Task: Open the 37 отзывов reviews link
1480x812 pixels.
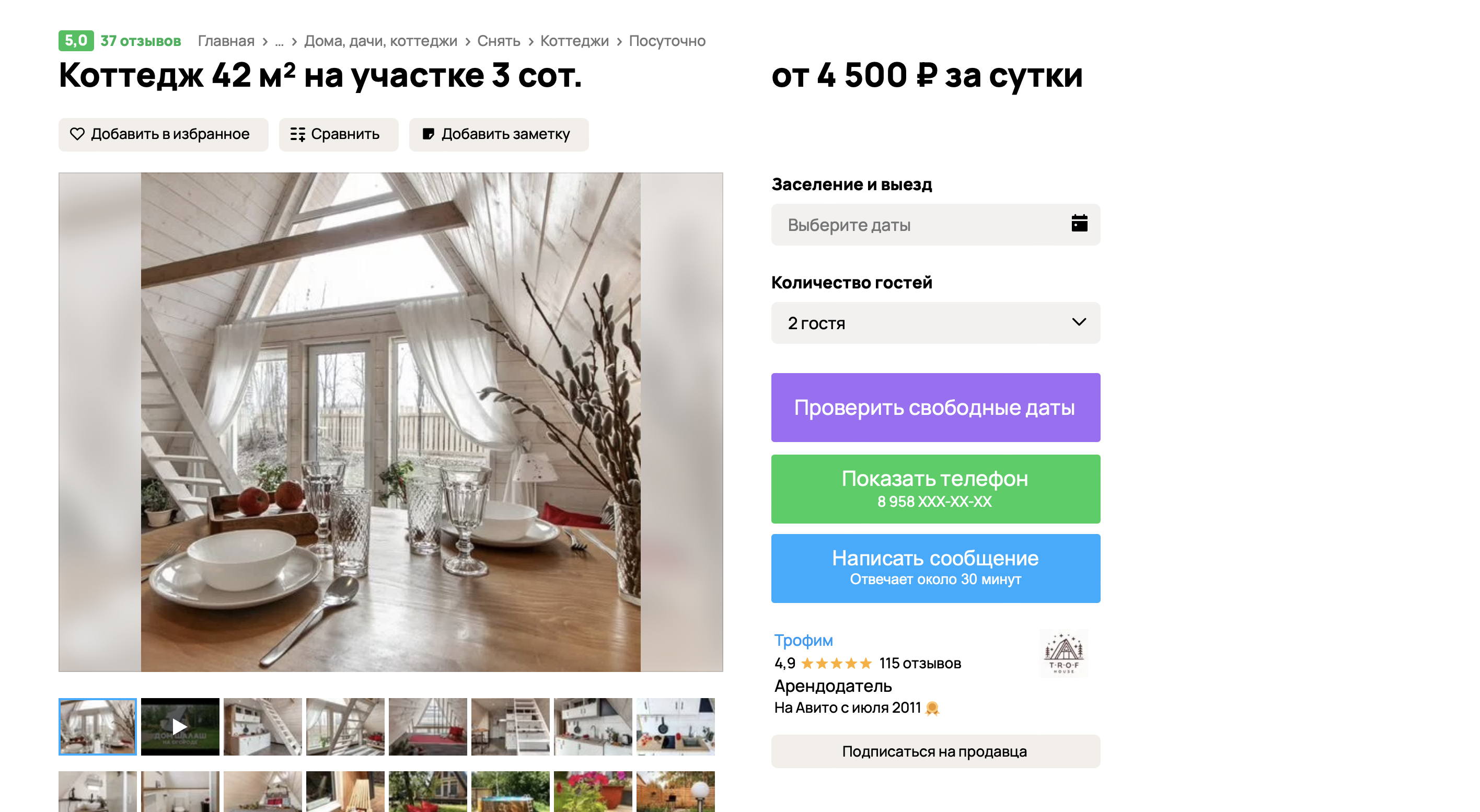Action: coord(140,41)
